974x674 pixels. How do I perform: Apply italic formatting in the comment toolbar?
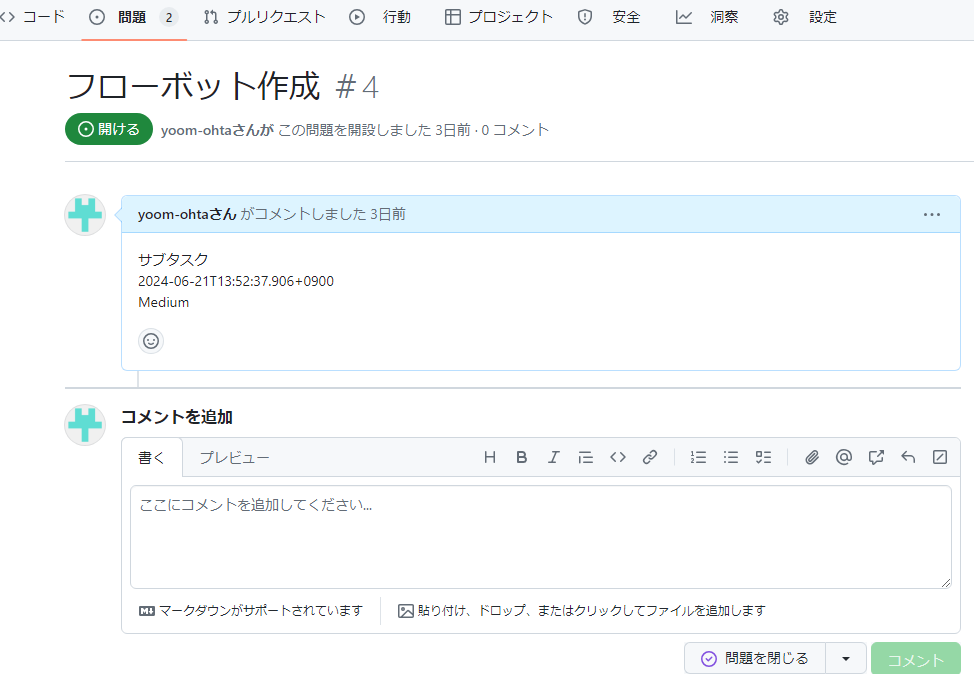click(x=553, y=457)
